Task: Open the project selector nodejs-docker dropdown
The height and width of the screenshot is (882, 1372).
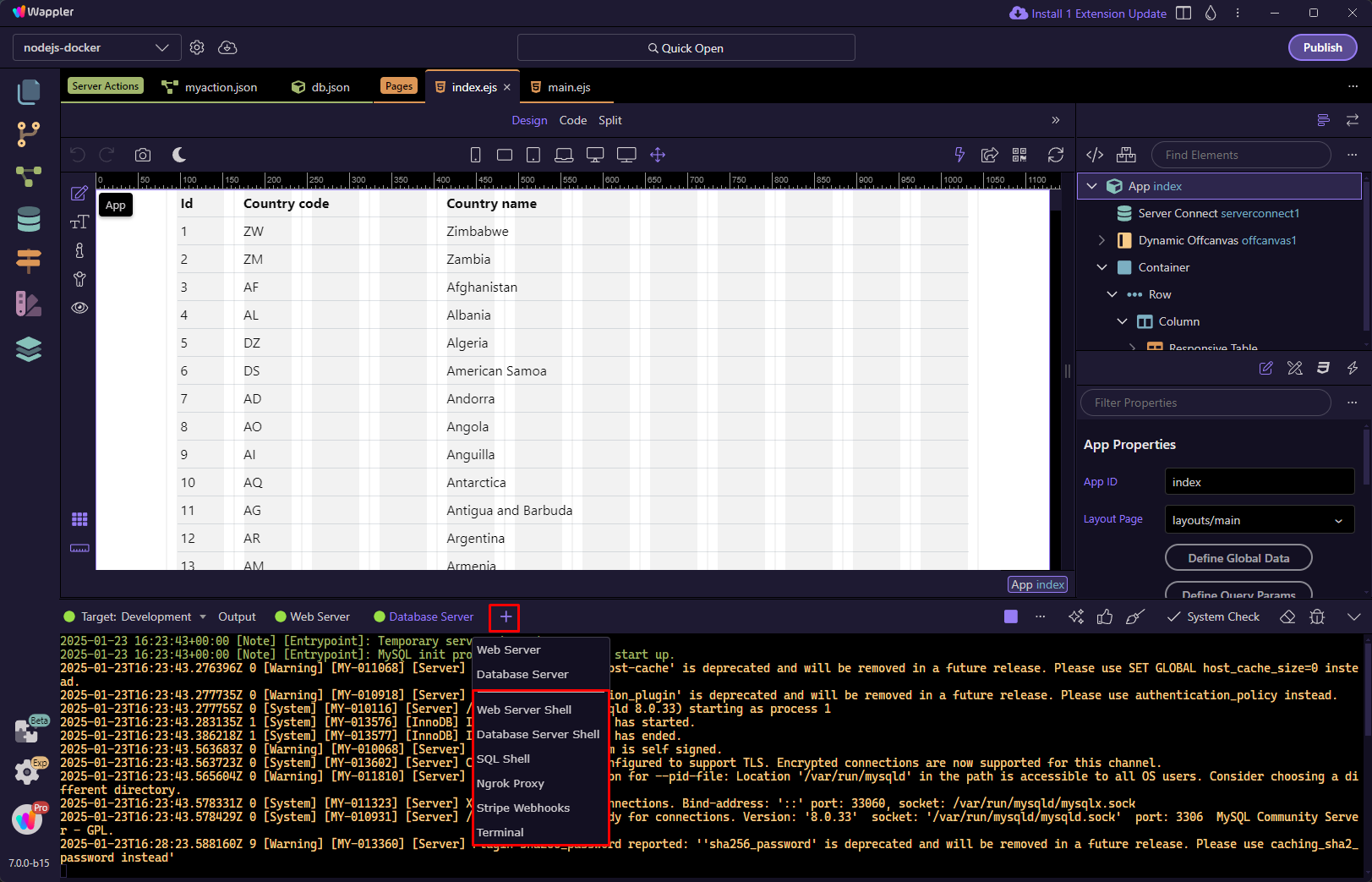Action: (97, 47)
